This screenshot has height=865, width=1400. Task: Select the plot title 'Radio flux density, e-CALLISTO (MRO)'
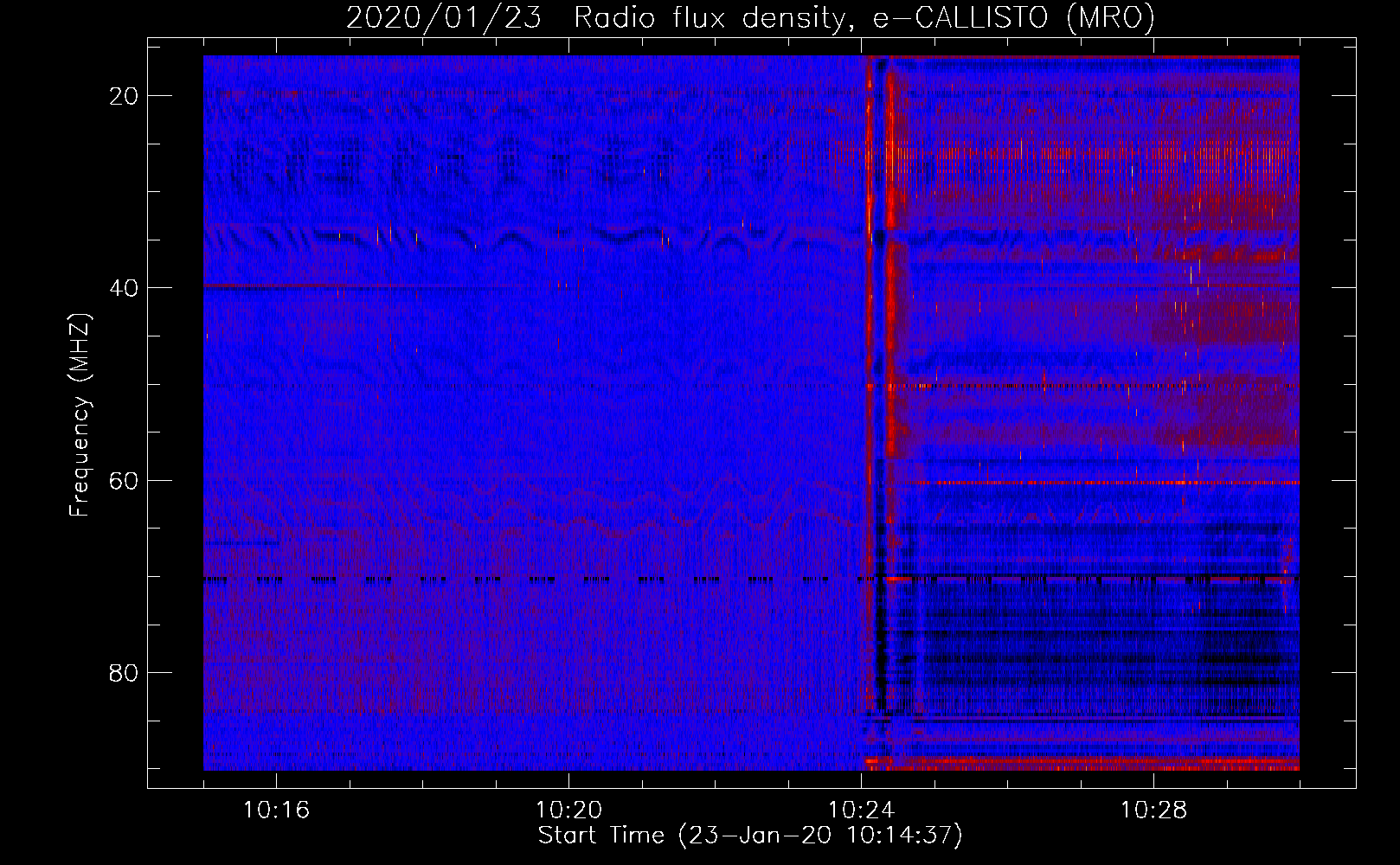864,17
